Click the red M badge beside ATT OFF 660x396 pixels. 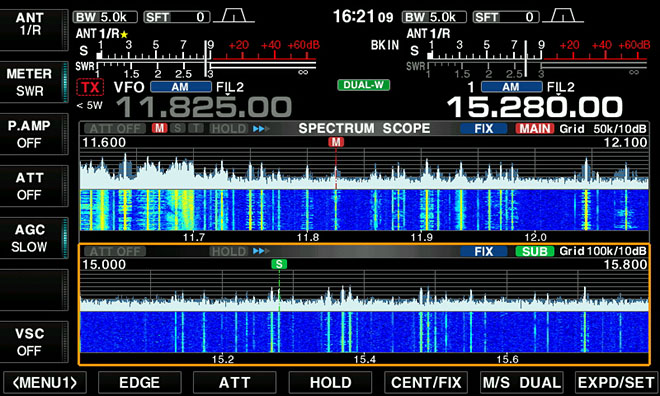(x=160, y=128)
